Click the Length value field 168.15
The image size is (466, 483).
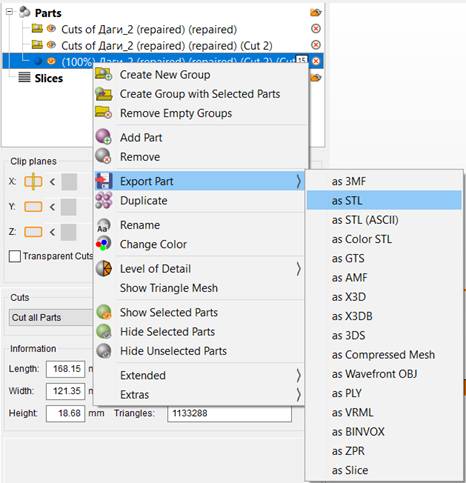pyautogui.click(x=66, y=369)
